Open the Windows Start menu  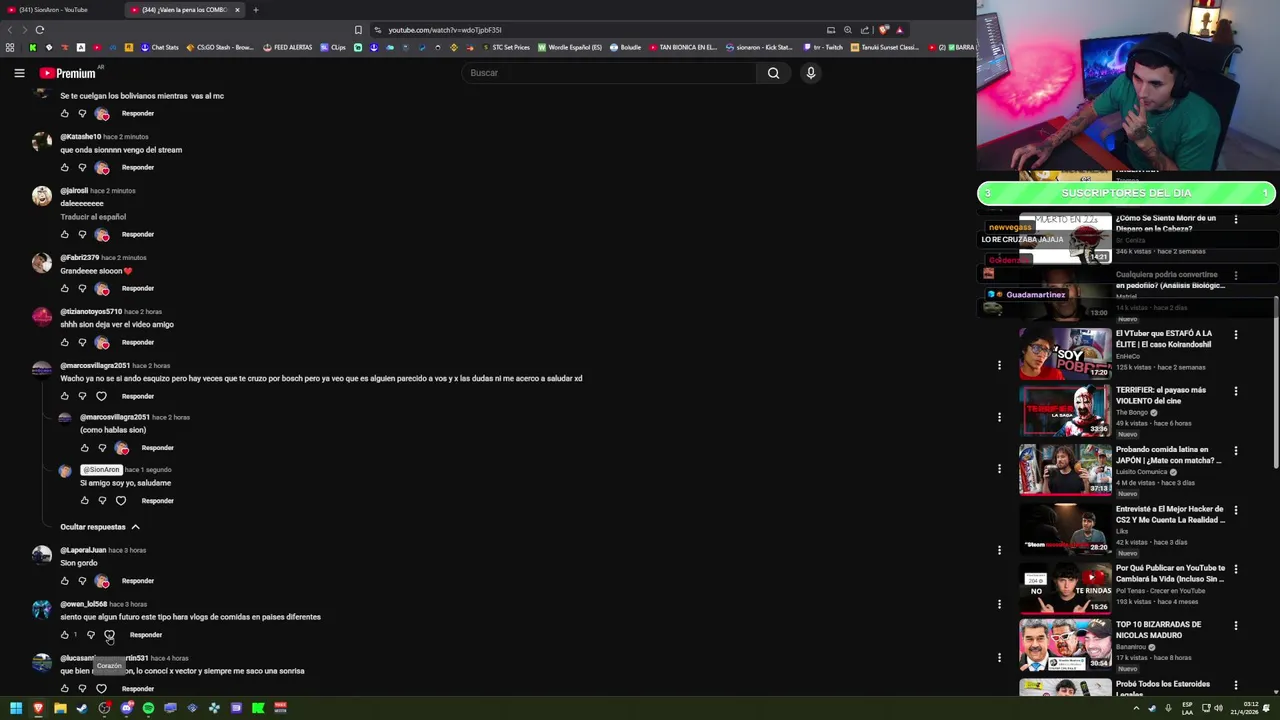pyautogui.click(x=16, y=708)
